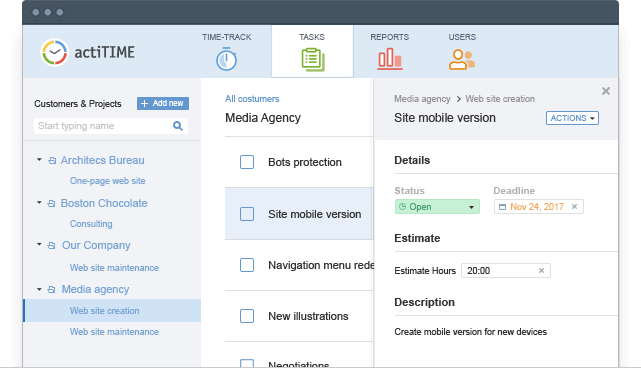The height and width of the screenshot is (368, 641).
Task: Check the New illustrations checkbox
Action: pyautogui.click(x=247, y=316)
